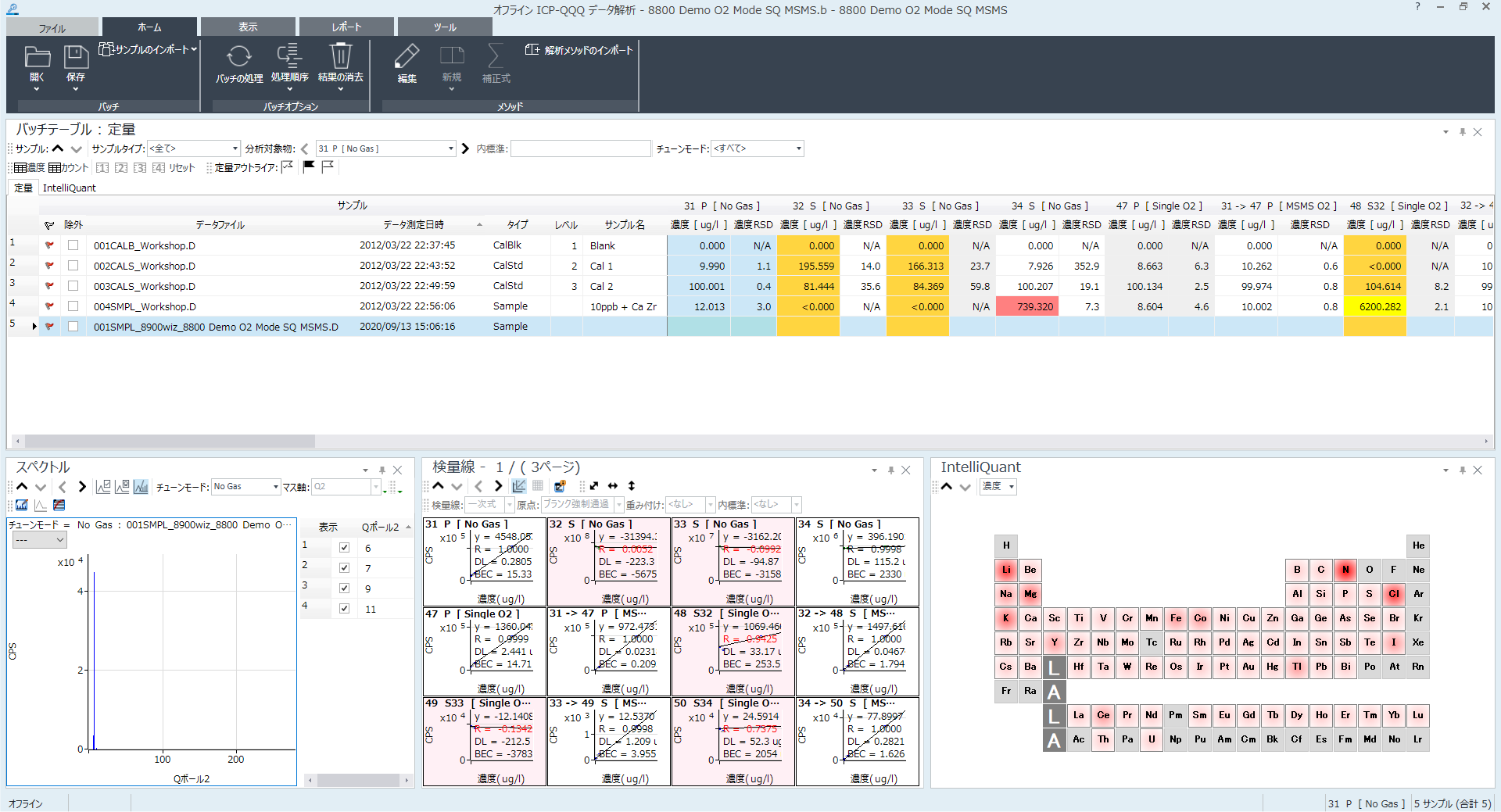Click the empty outlier flag icon
The width and height of the screenshot is (1501, 812).
pyautogui.click(x=328, y=166)
